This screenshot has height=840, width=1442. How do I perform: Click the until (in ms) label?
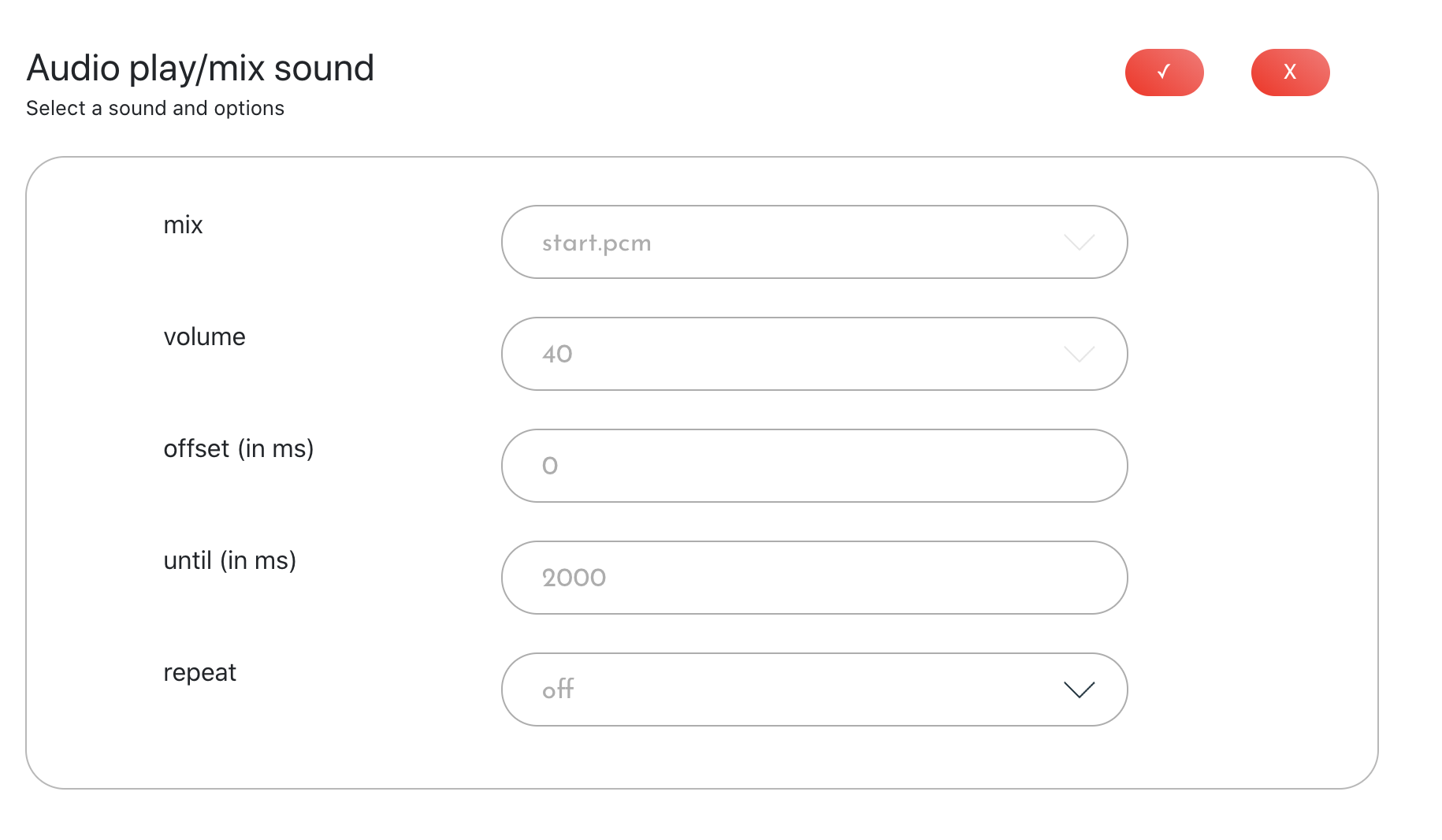(x=230, y=561)
